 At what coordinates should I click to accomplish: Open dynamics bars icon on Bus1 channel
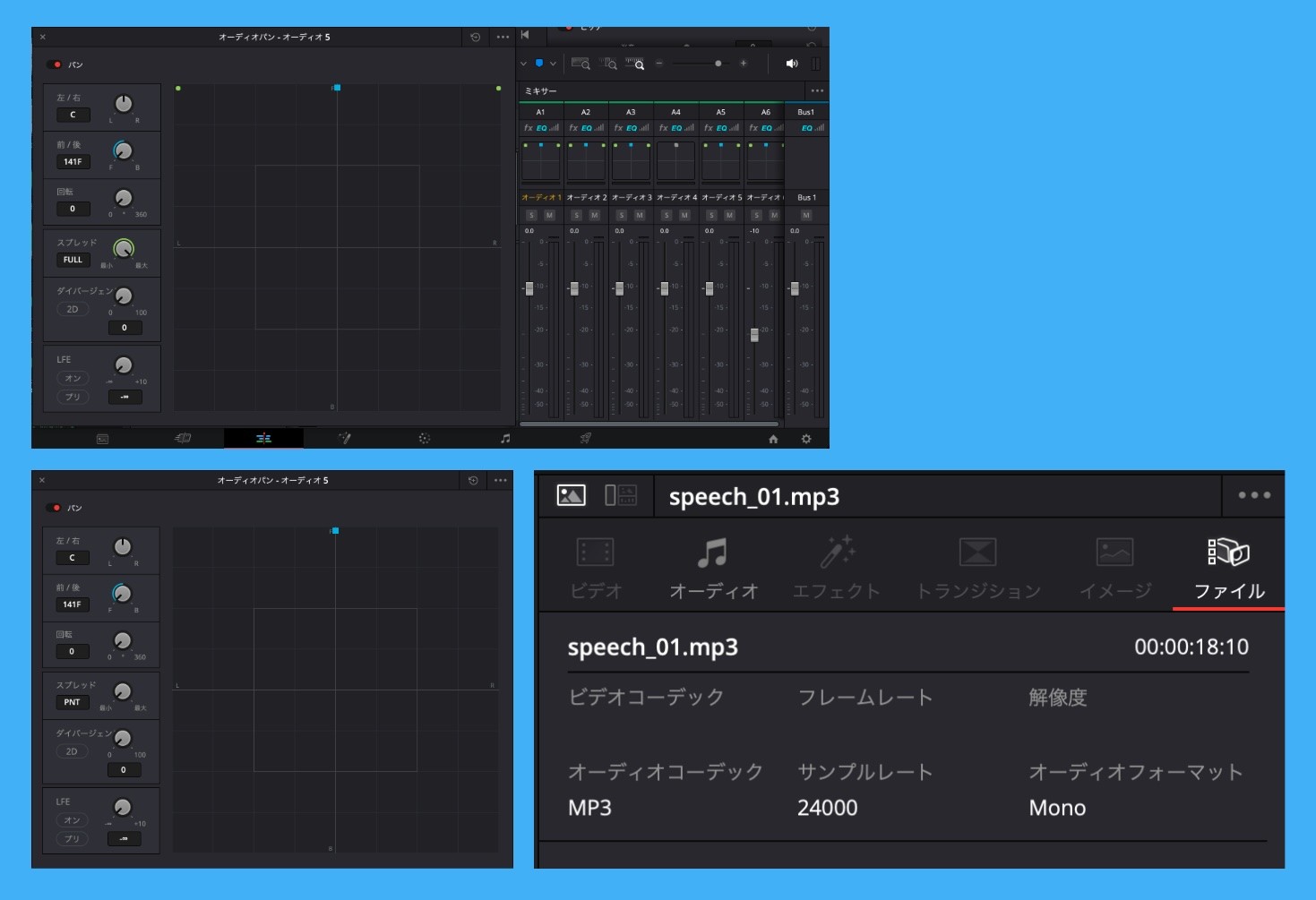click(820, 128)
